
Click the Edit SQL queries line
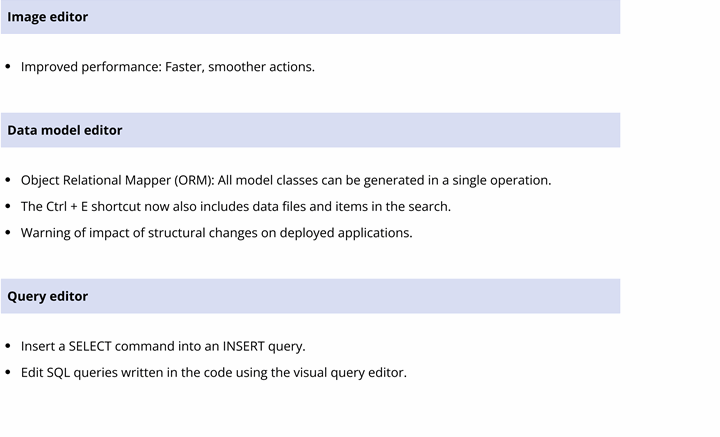click(x=214, y=372)
